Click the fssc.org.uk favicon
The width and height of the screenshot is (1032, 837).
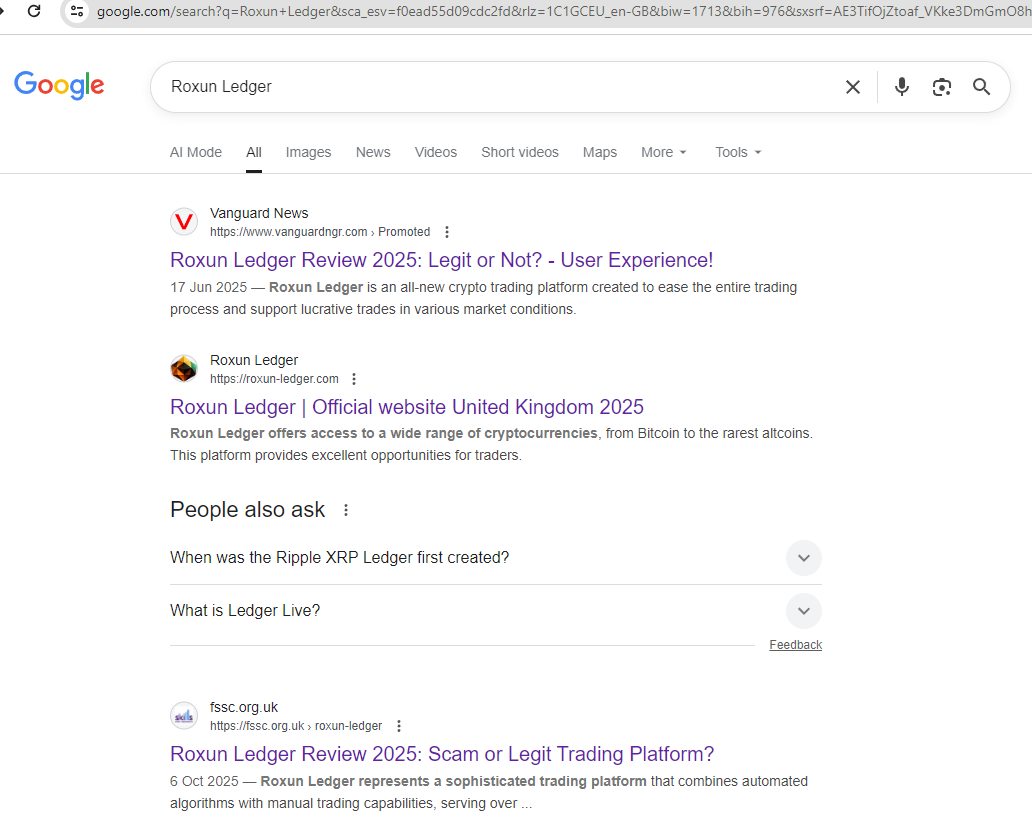click(184, 715)
